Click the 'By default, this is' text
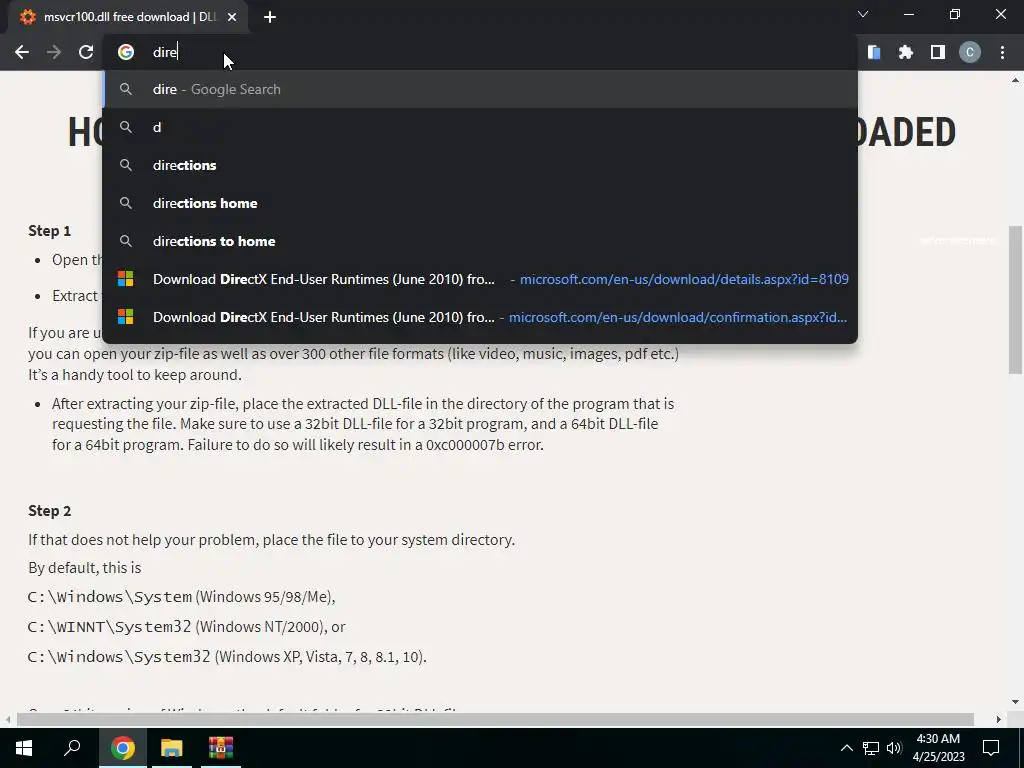Viewport: 1024px width, 768px height. 84,568
